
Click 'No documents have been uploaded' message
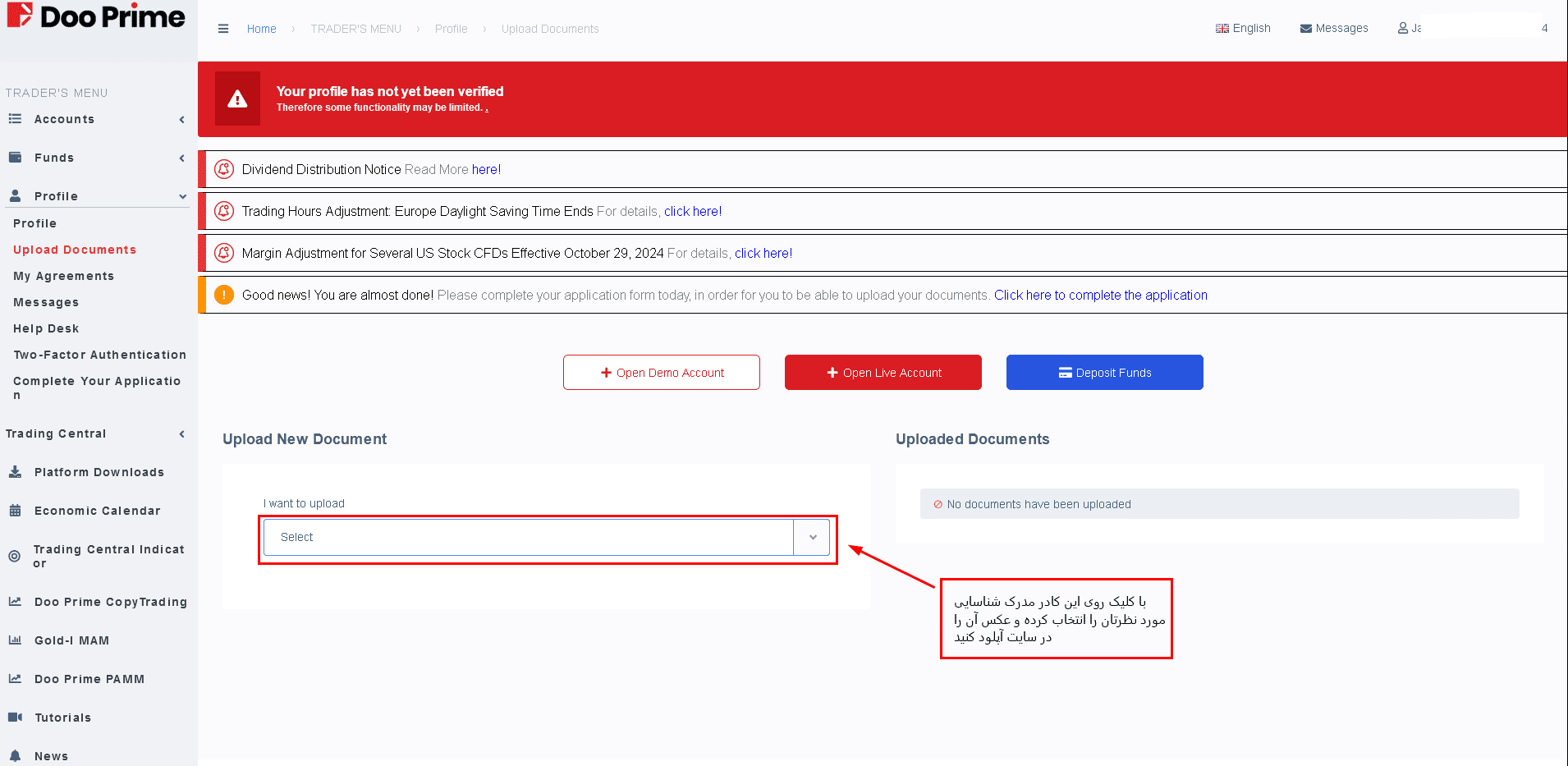pyautogui.click(x=1038, y=504)
